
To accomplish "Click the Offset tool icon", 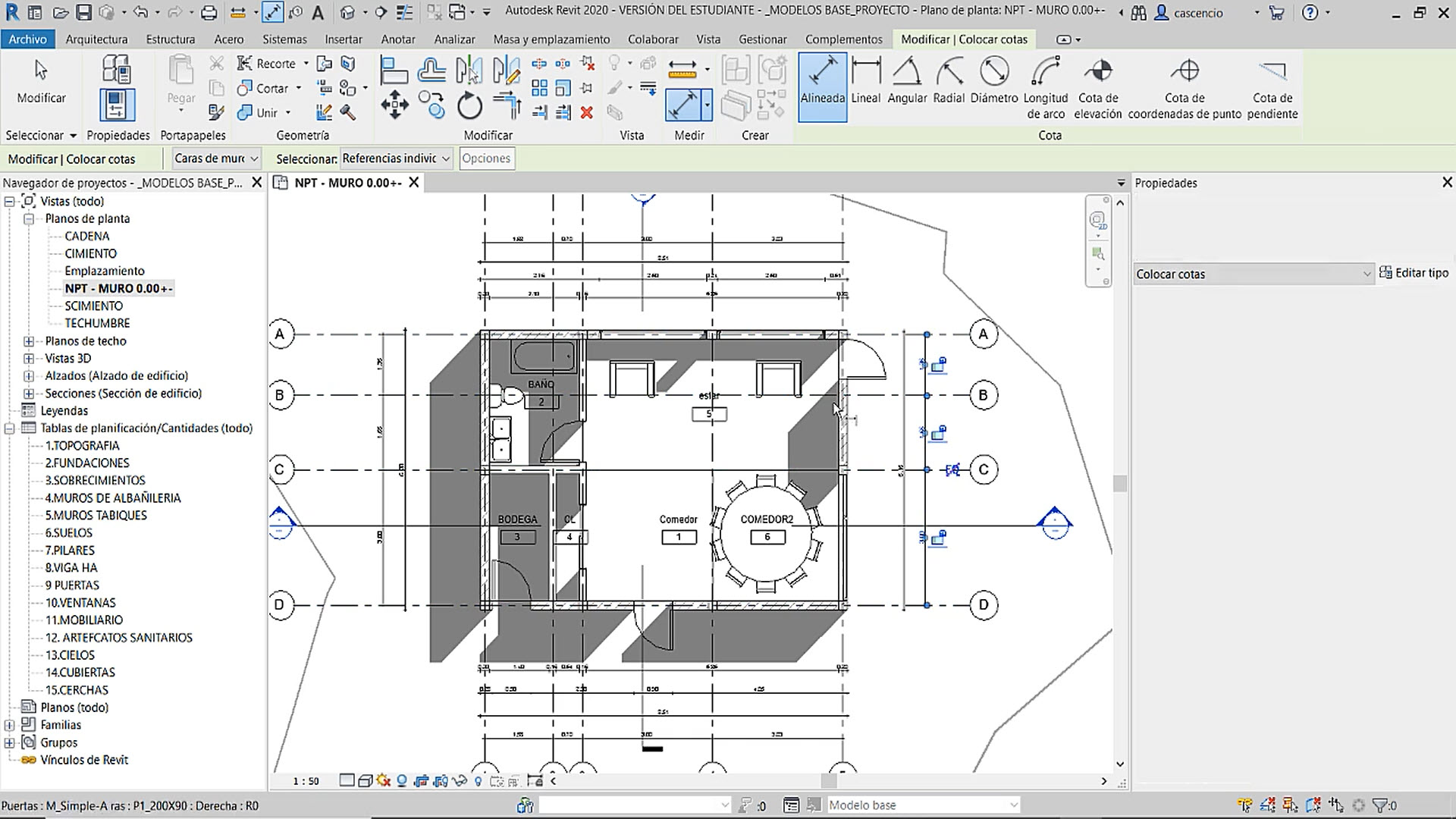I will click(431, 71).
